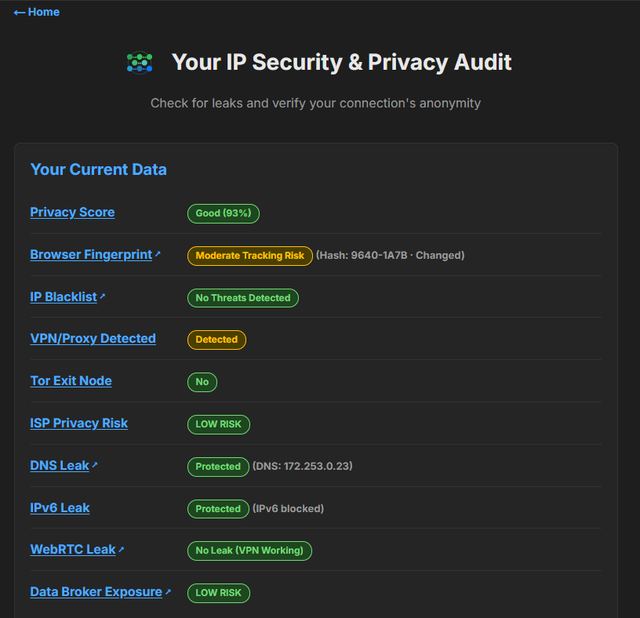Click the No Leak (VPN Working) badge
This screenshot has height=618, width=640.
point(249,551)
